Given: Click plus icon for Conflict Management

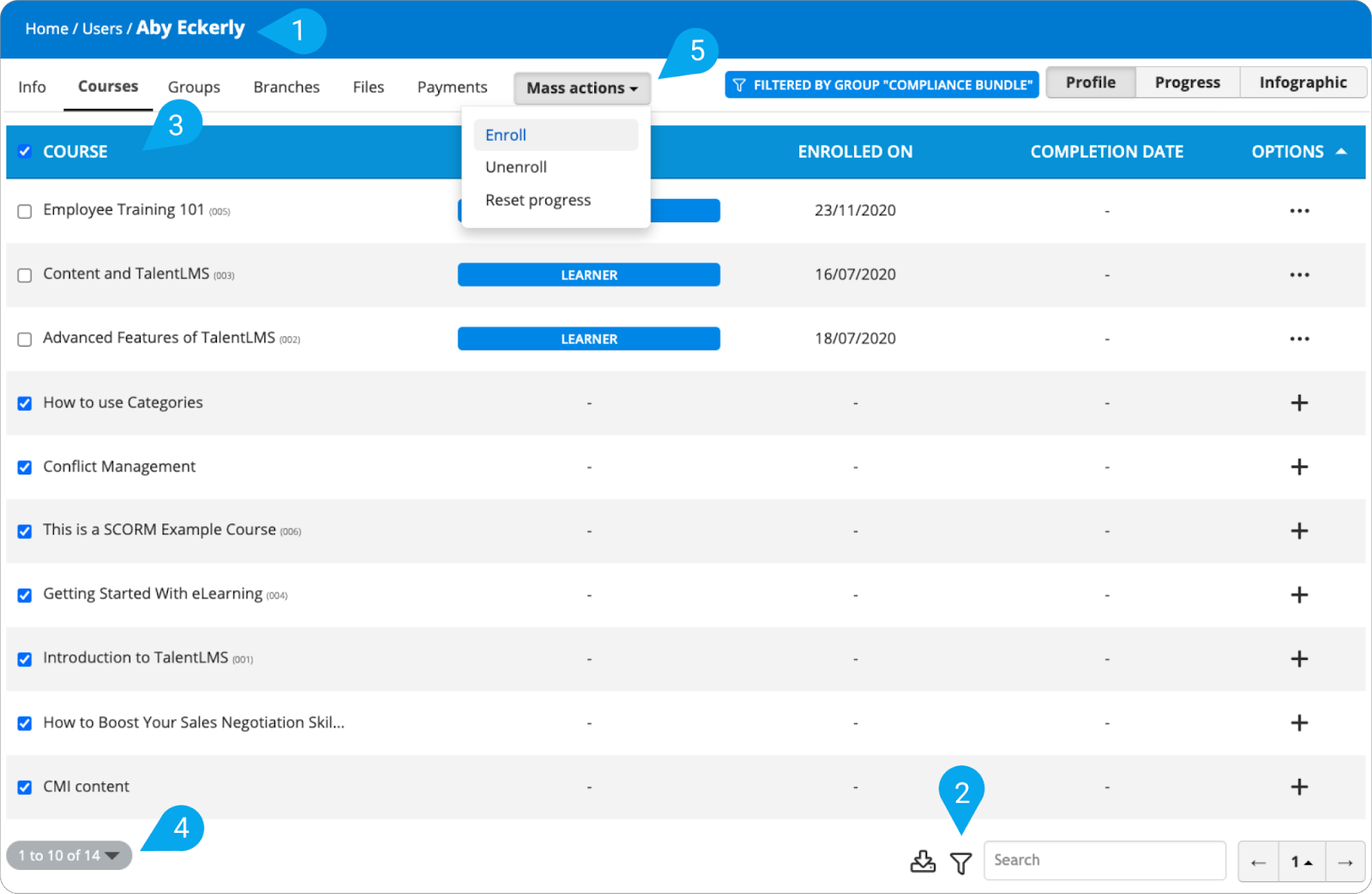Looking at the screenshot, I should coord(1299,467).
